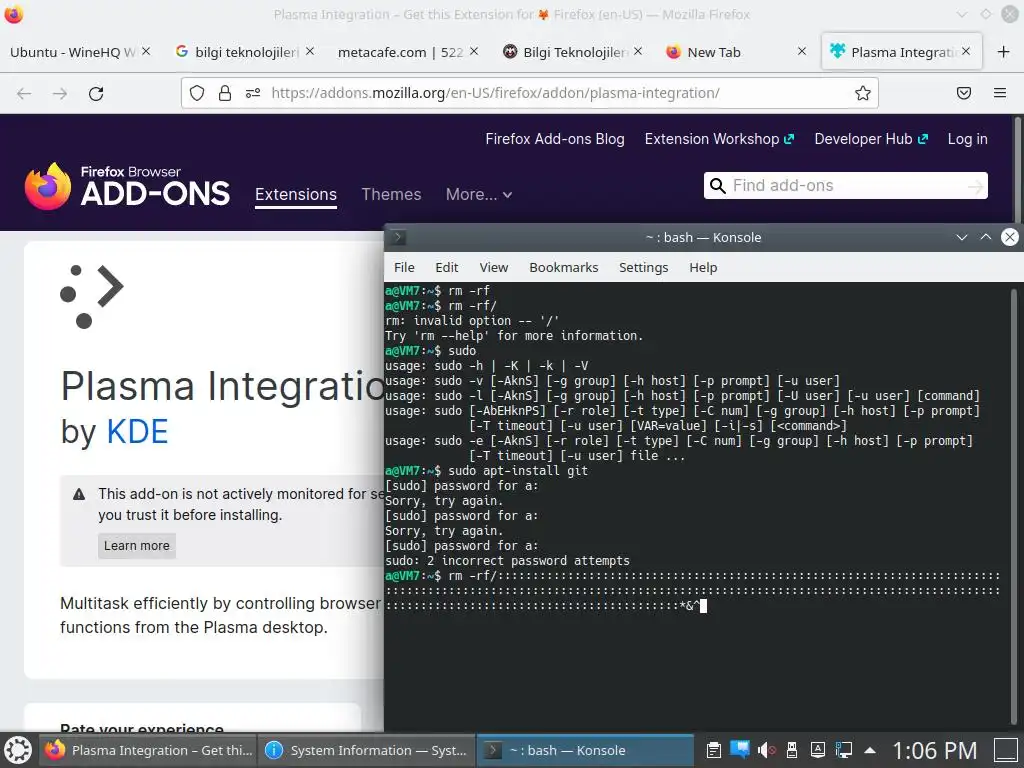Click the 1:06 PM clock
Screen dimensions: 1024x768
pos(935,751)
